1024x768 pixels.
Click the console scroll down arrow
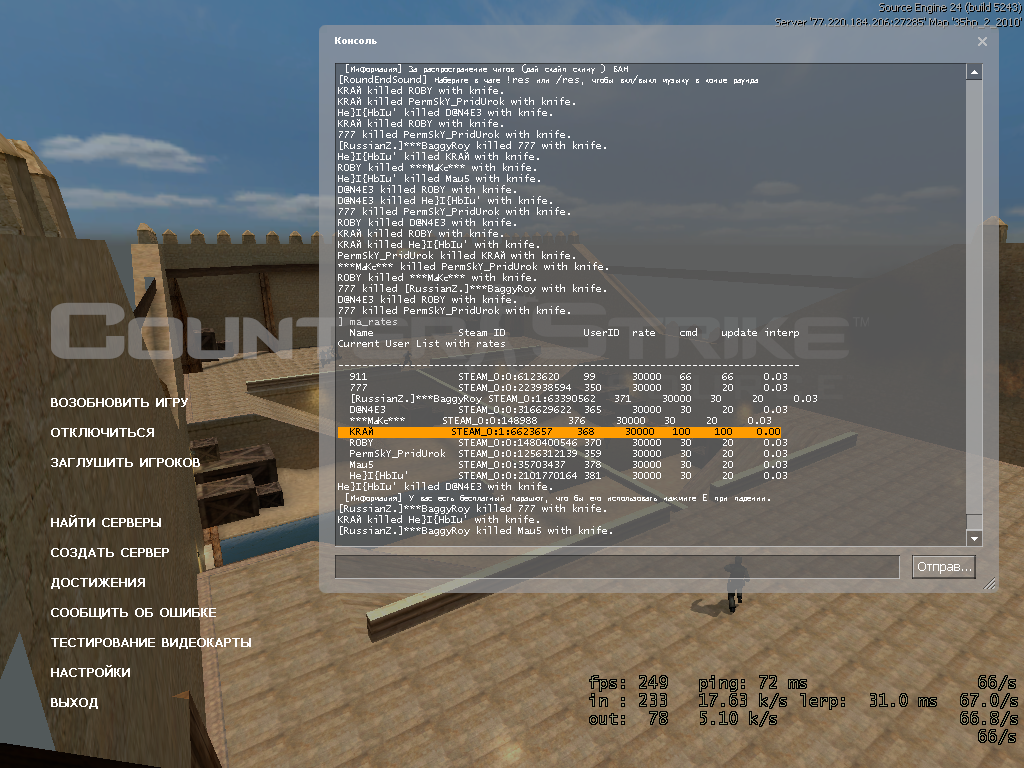tap(974, 538)
